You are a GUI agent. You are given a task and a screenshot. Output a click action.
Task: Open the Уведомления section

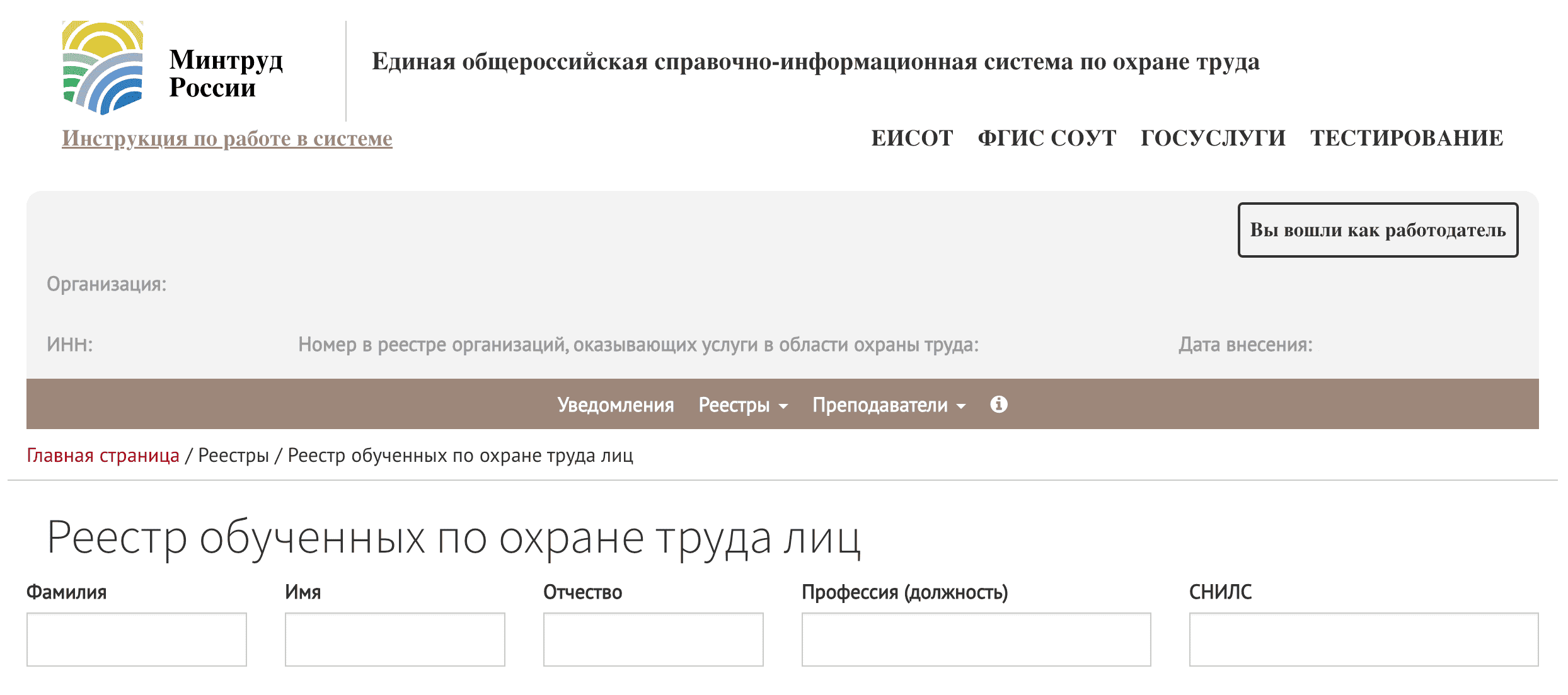[616, 405]
